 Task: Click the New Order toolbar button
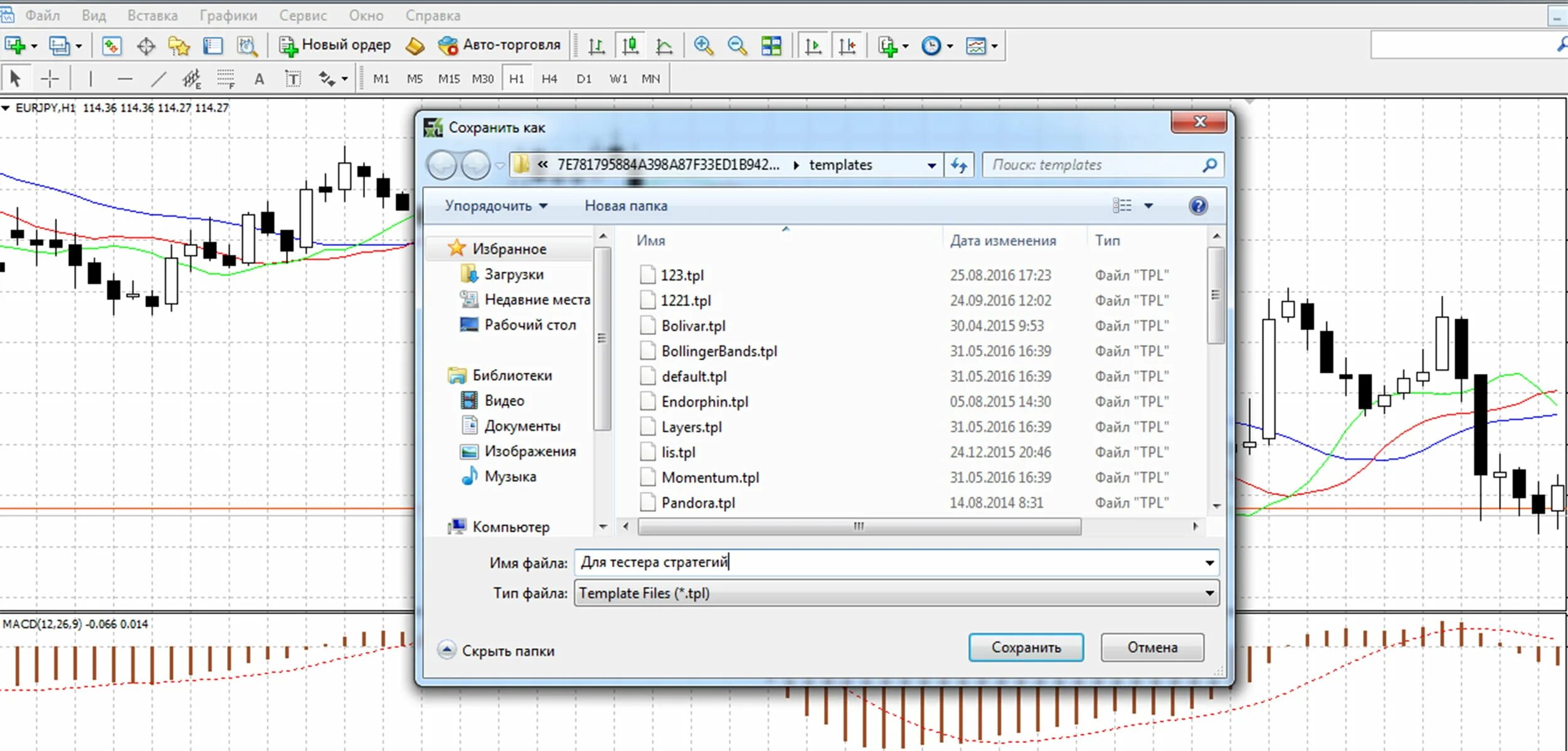[335, 45]
